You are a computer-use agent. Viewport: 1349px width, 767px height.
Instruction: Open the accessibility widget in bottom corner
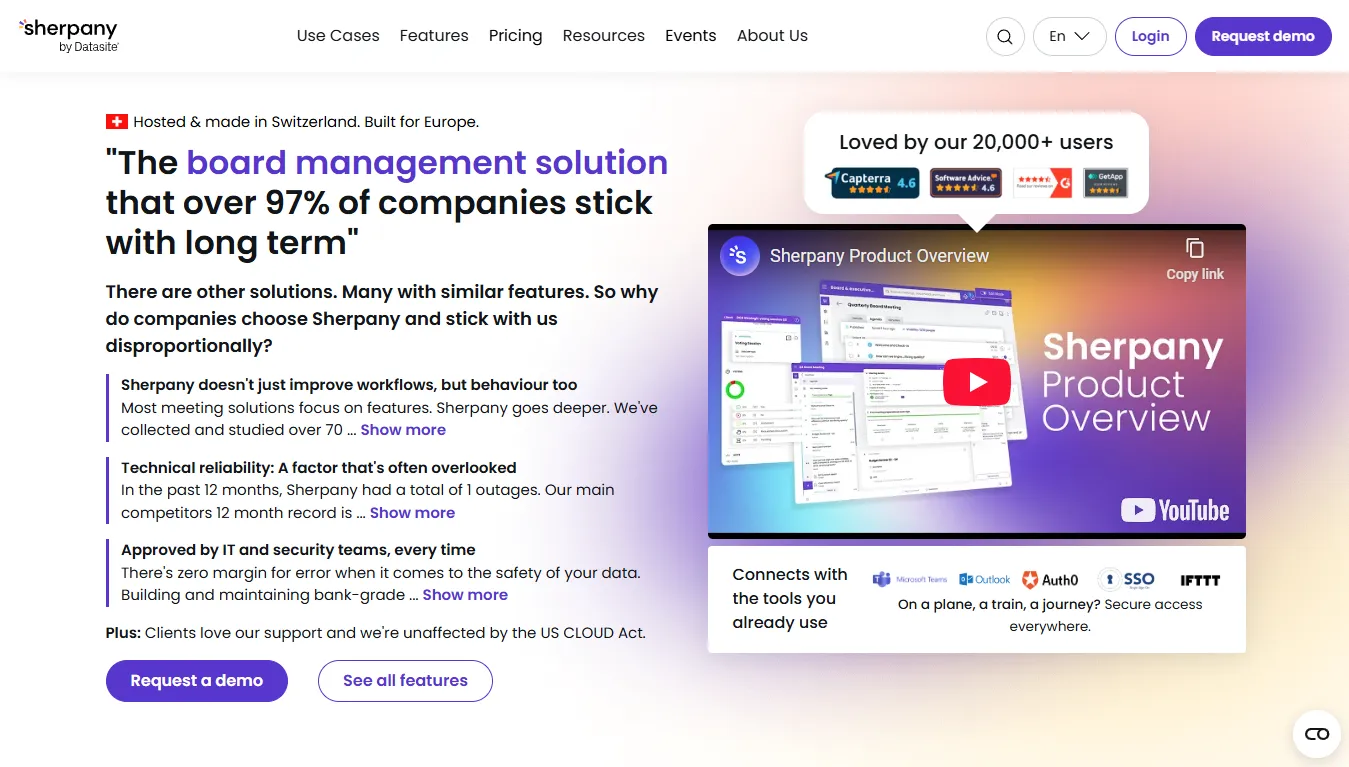[1316, 734]
